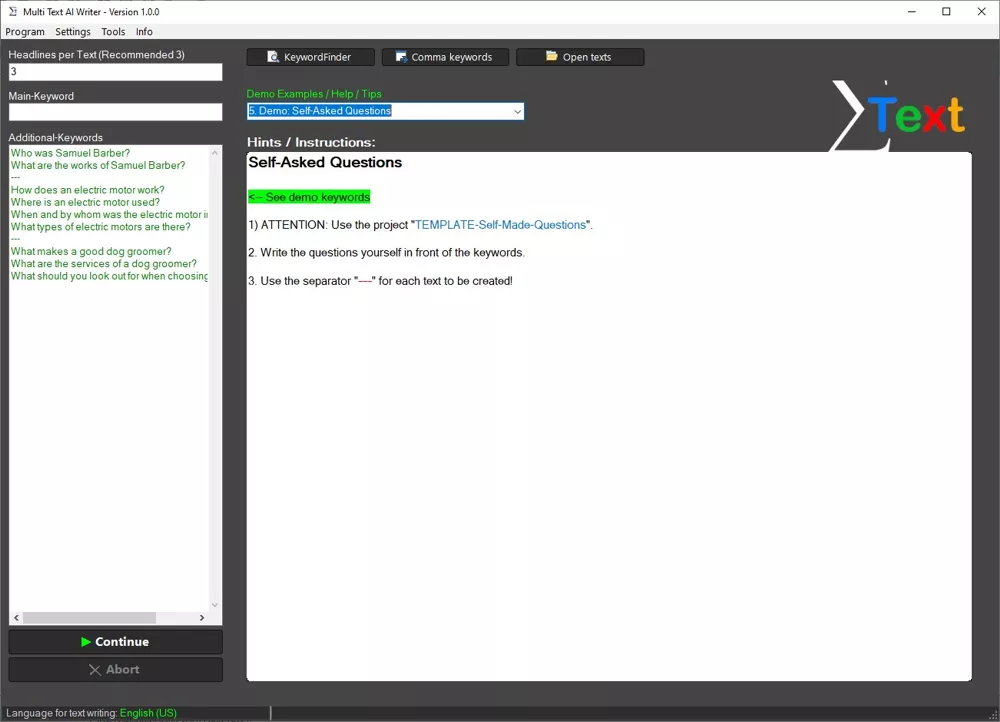Click the Open texts folder icon
Screen dimensions: 1000x722
click(x=552, y=56)
